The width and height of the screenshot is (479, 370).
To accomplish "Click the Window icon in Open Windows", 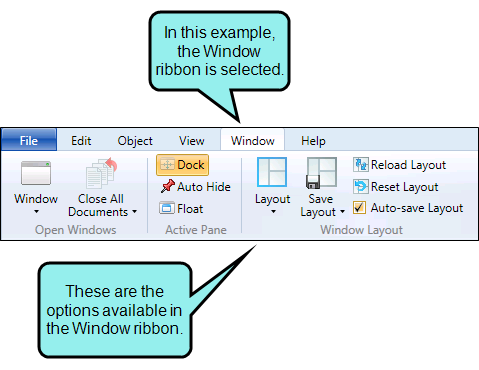I will pos(36,173).
